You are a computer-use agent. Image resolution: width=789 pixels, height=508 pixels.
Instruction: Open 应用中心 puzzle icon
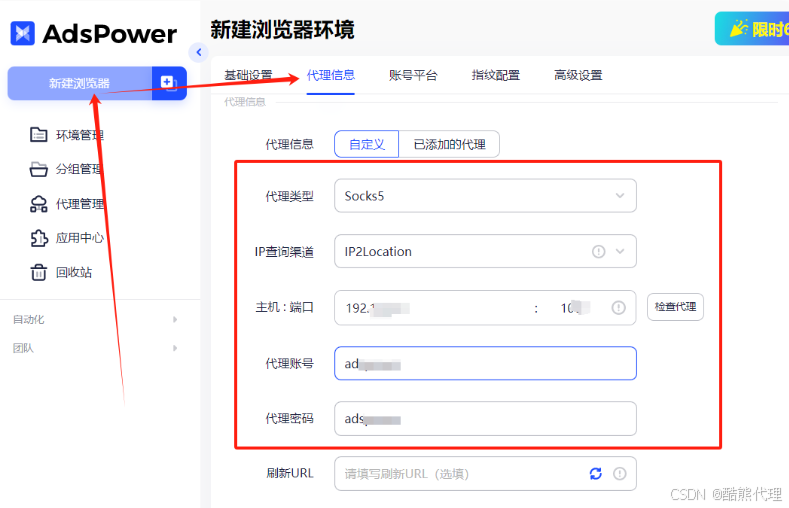pyautogui.click(x=39, y=238)
